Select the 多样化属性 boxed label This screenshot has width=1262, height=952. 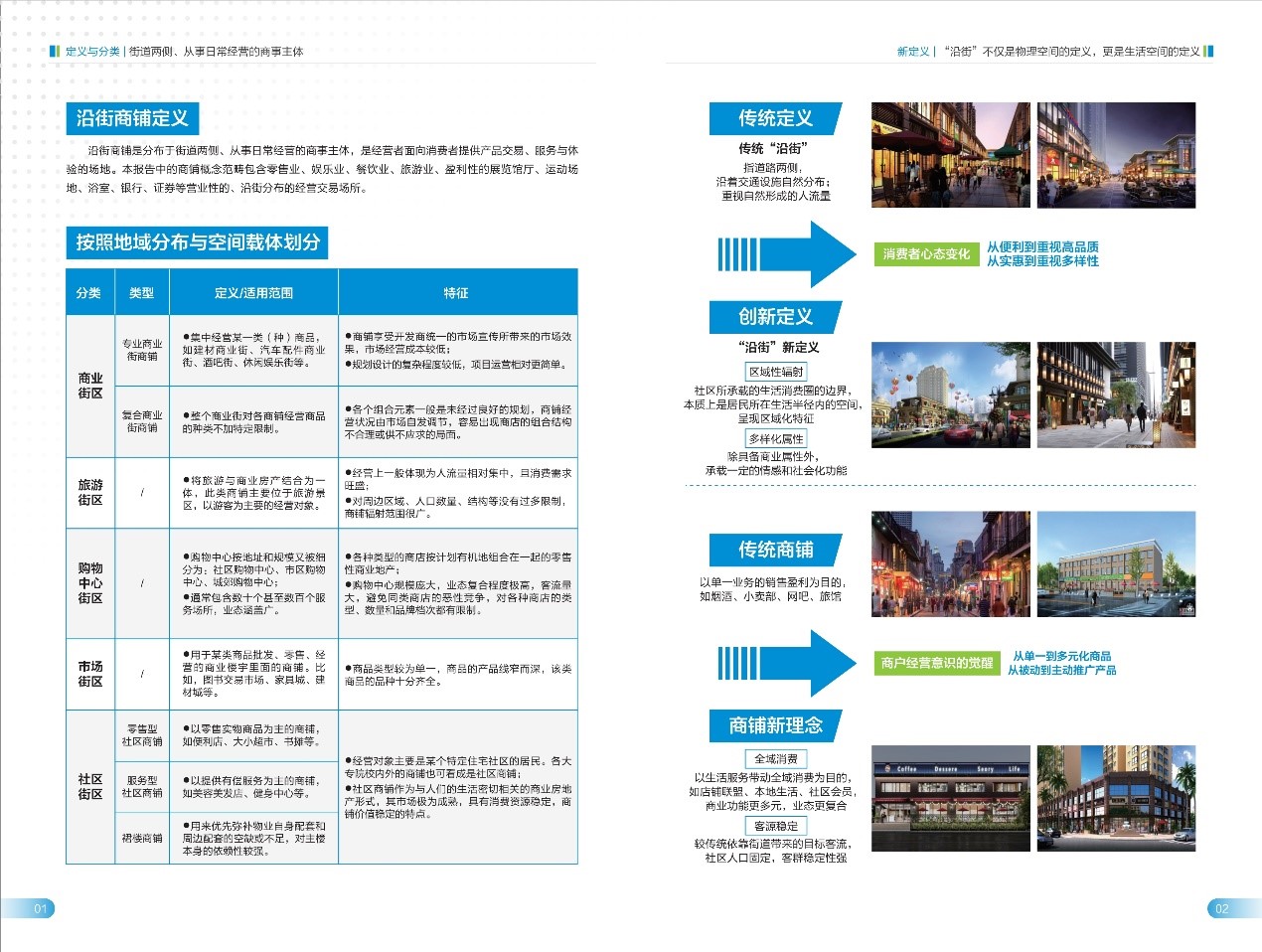(x=776, y=438)
